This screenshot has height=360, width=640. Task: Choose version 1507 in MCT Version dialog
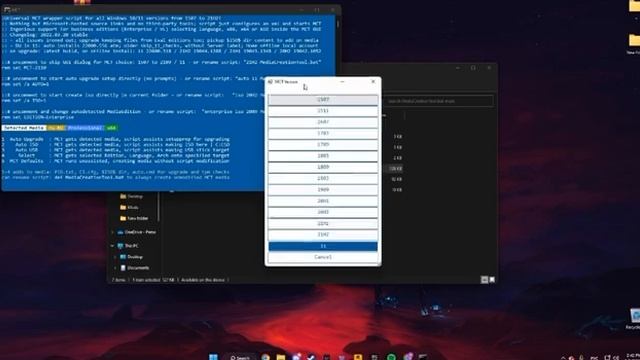point(323,100)
